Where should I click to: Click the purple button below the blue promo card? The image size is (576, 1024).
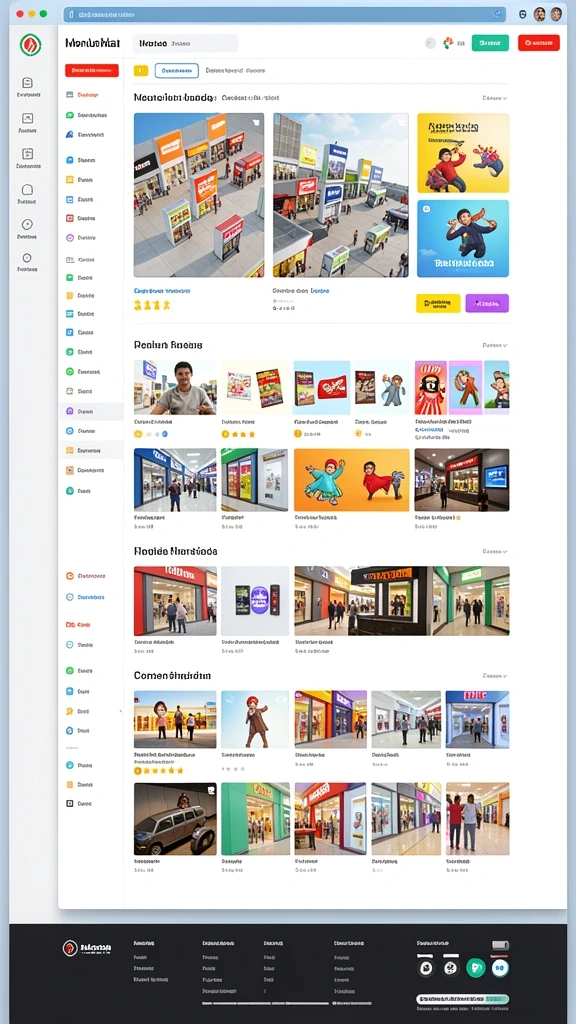[x=487, y=303]
